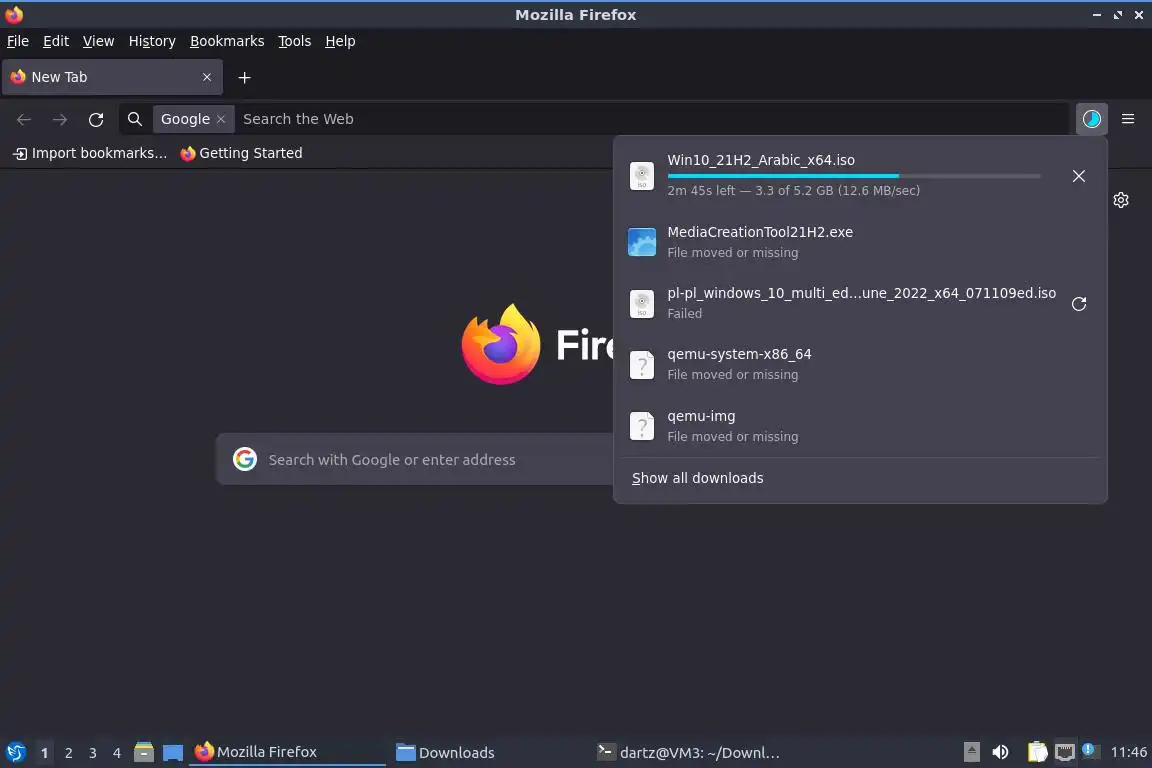Switch to workspace 4

coord(116,753)
